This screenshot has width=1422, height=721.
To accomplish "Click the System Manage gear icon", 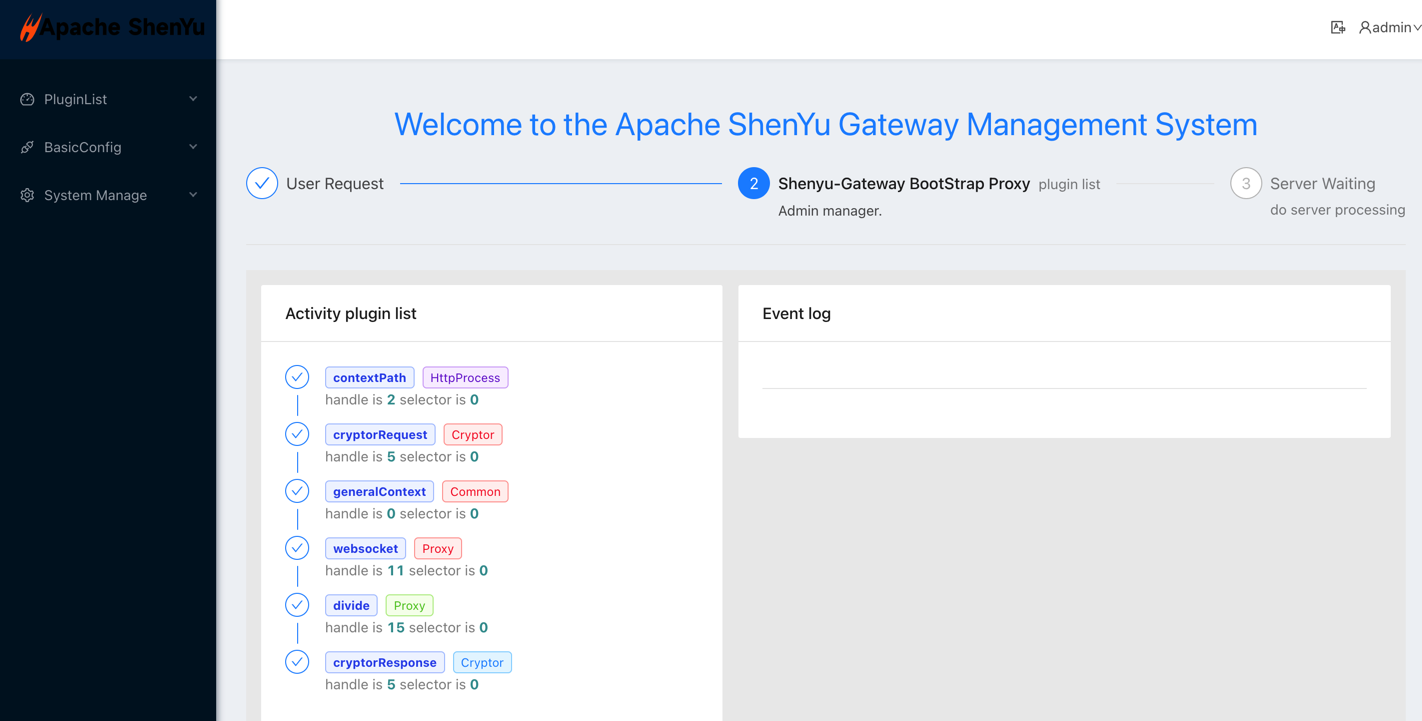I will (x=27, y=195).
